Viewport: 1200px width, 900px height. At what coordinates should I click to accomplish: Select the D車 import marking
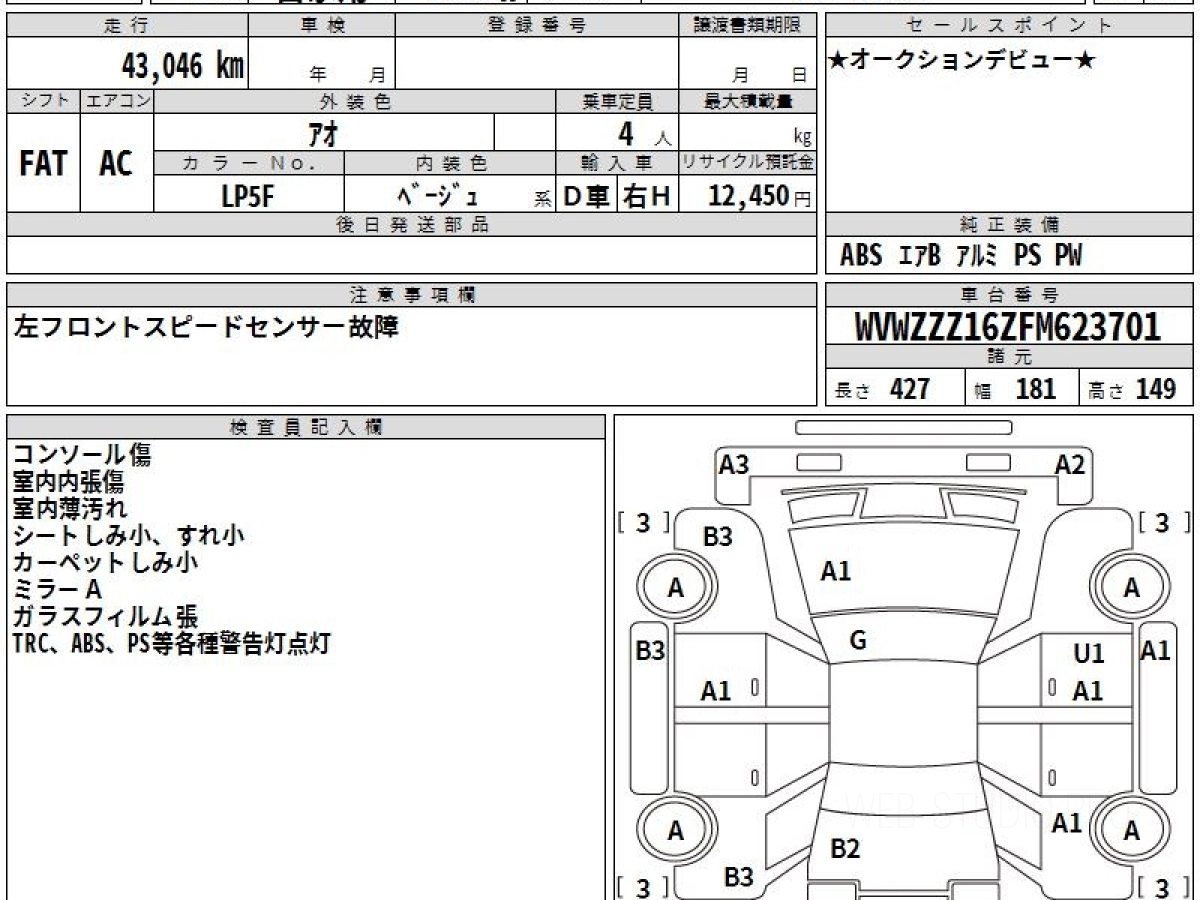coord(587,196)
